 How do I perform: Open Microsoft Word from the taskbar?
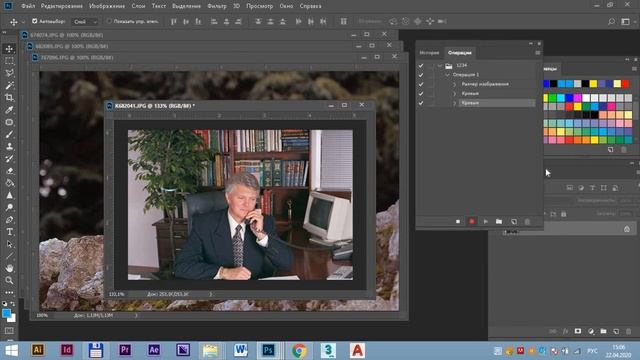point(240,350)
